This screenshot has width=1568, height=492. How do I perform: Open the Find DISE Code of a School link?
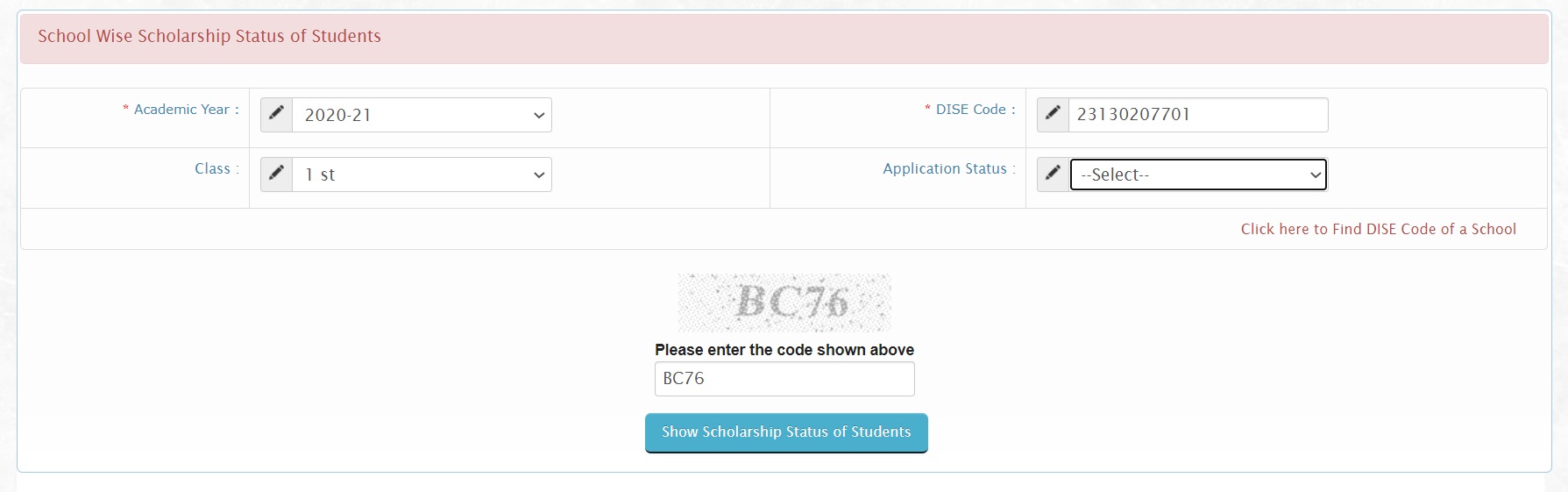[1378, 229]
